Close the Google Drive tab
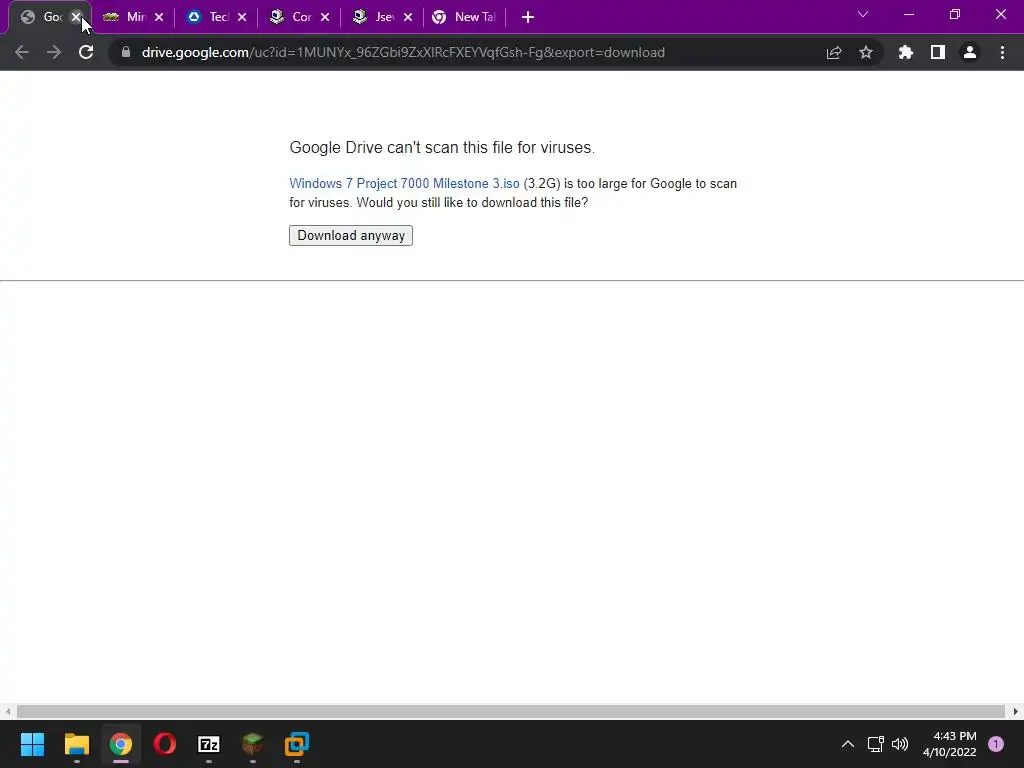This screenshot has height=768, width=1024. 76,17
